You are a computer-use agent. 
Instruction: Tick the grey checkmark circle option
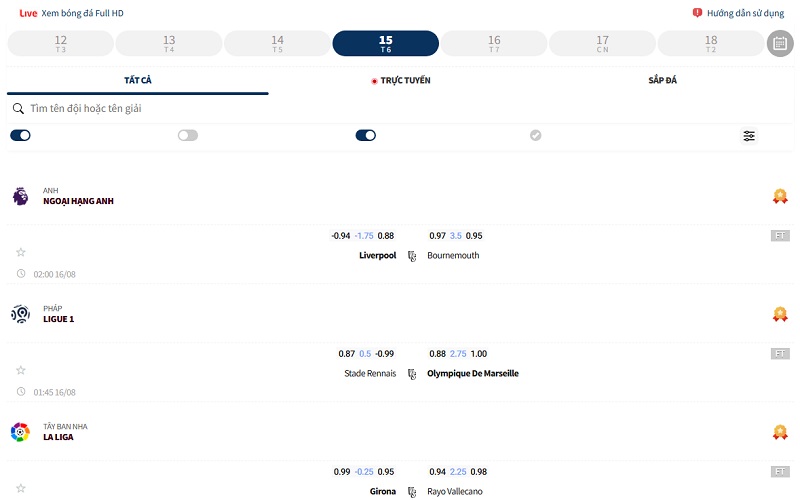tap(535, 135)
